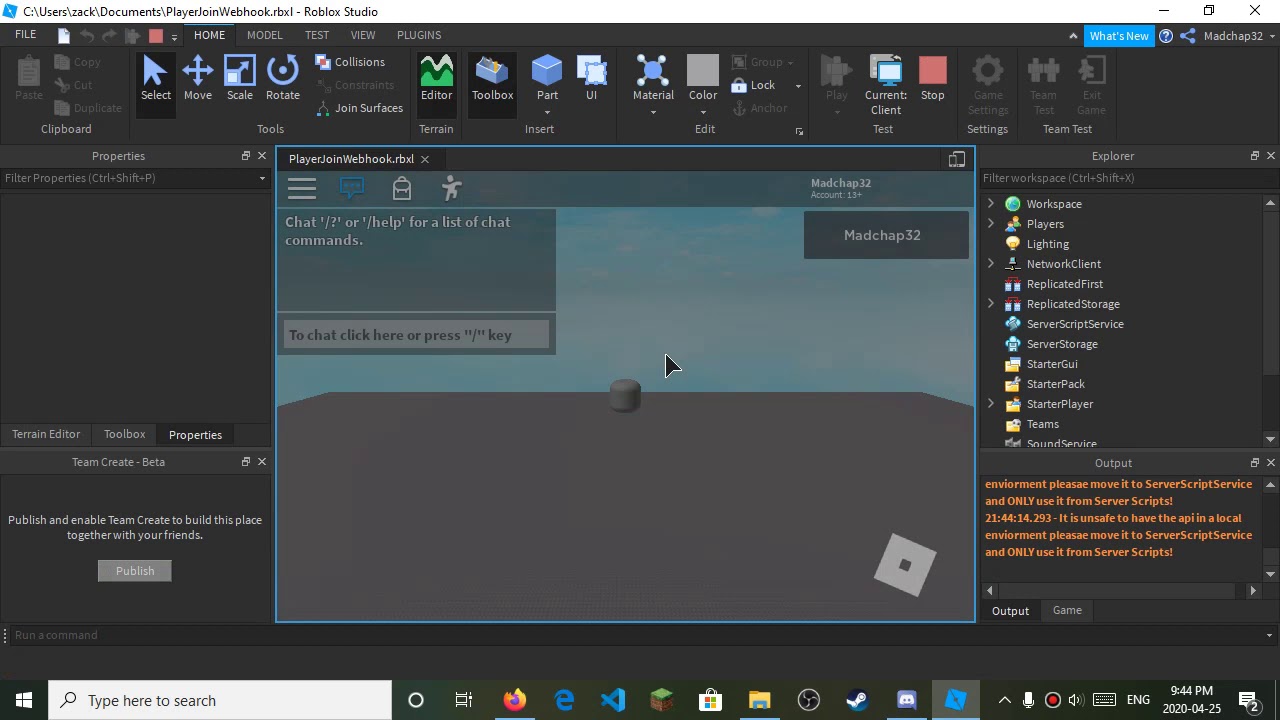Viewport: 1280px width, 720px height.
Task: Click the Stop test button
Action: [x=932, y=80]
